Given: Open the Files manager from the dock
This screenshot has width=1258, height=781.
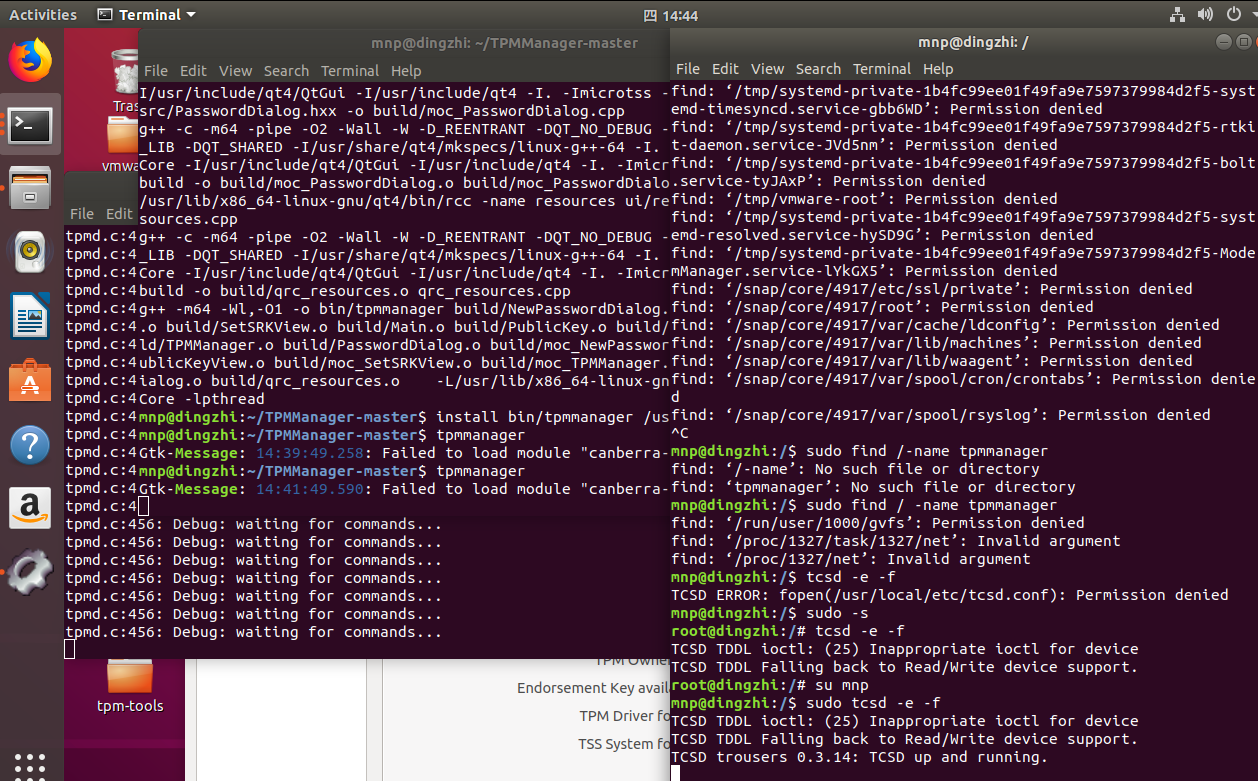Looking at the screenshot, I should coord(30,188).
